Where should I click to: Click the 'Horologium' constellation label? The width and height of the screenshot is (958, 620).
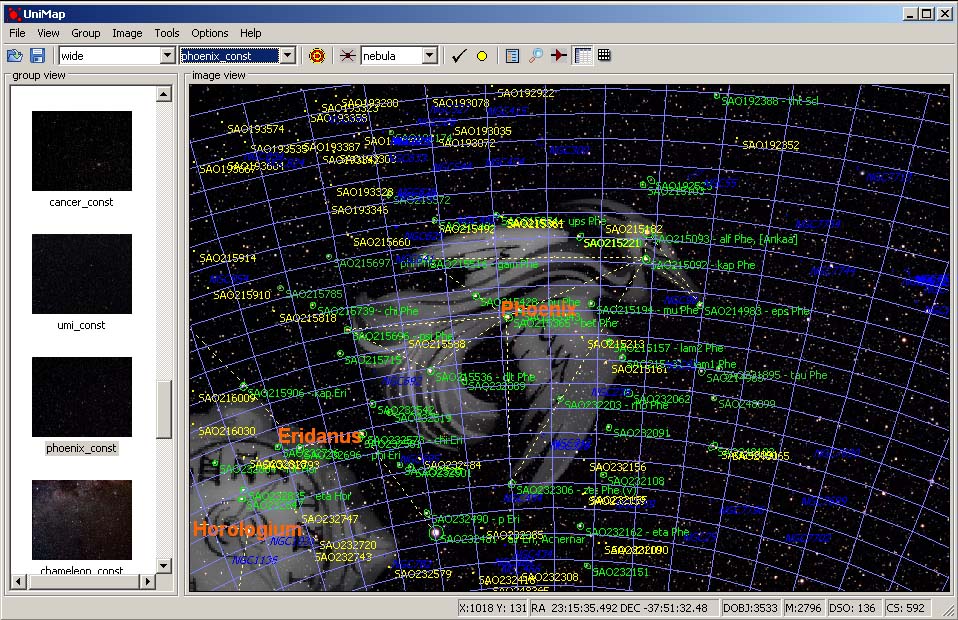click(x=247, y=528)
